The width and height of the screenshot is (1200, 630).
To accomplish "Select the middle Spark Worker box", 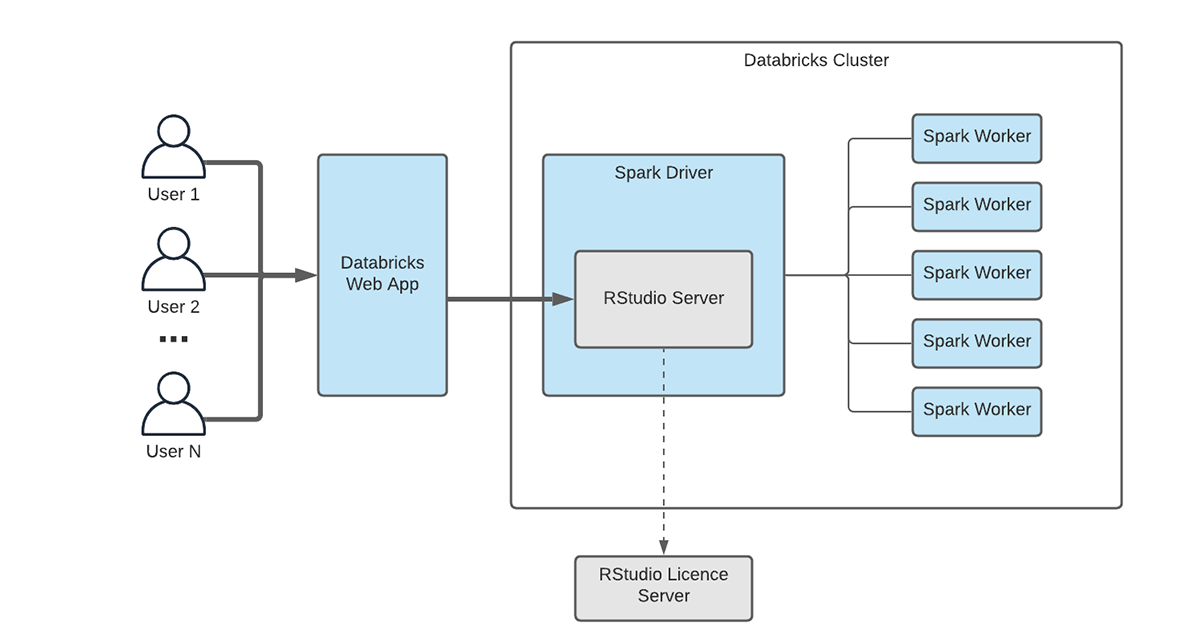I will [x=977, y=275].
